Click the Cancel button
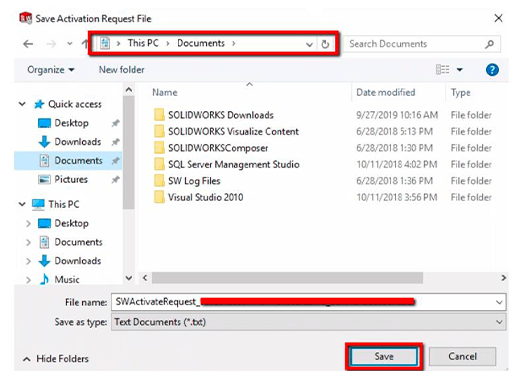 coord(462,356)
